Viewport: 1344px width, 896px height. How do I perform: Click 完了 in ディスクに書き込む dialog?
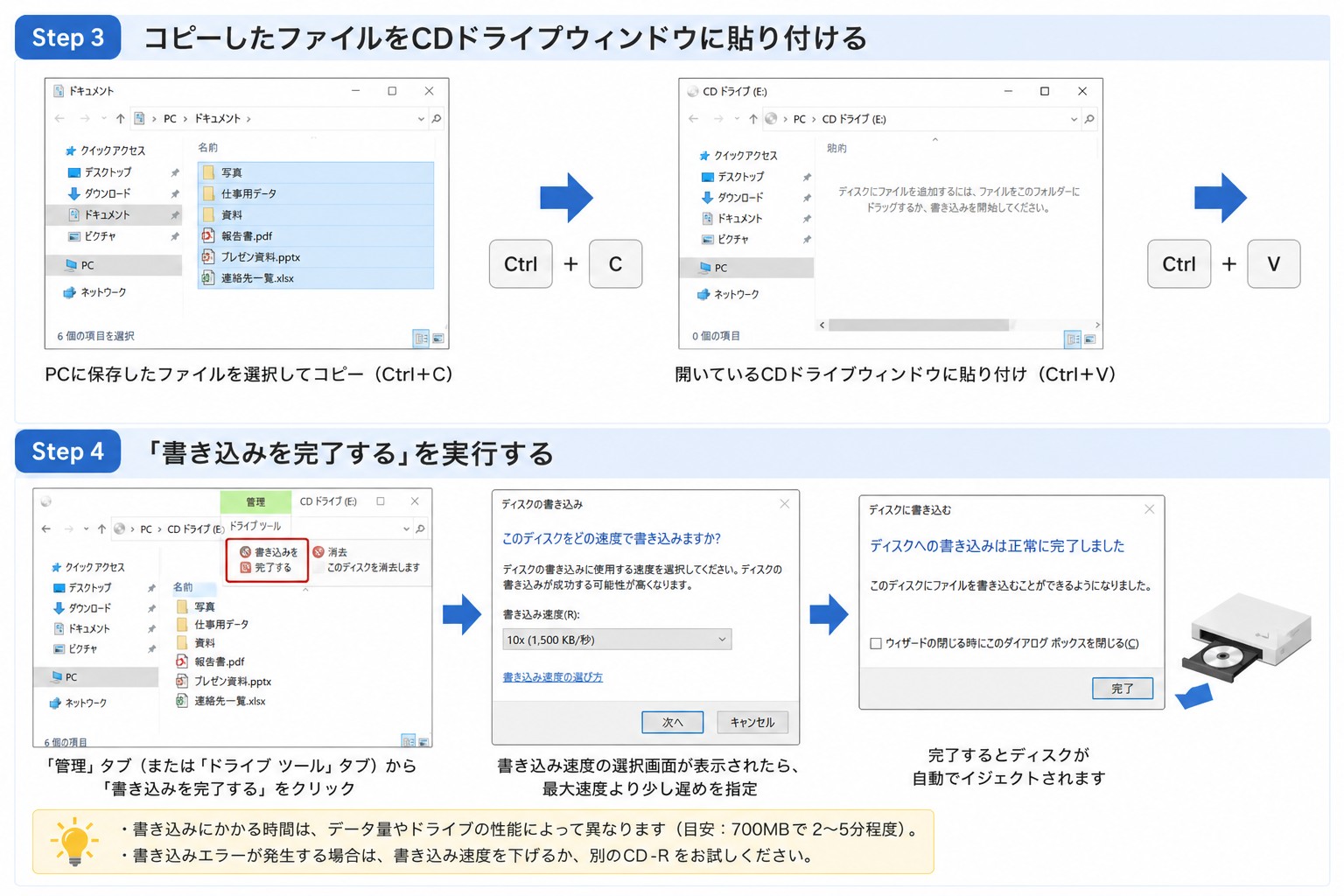1123,689
